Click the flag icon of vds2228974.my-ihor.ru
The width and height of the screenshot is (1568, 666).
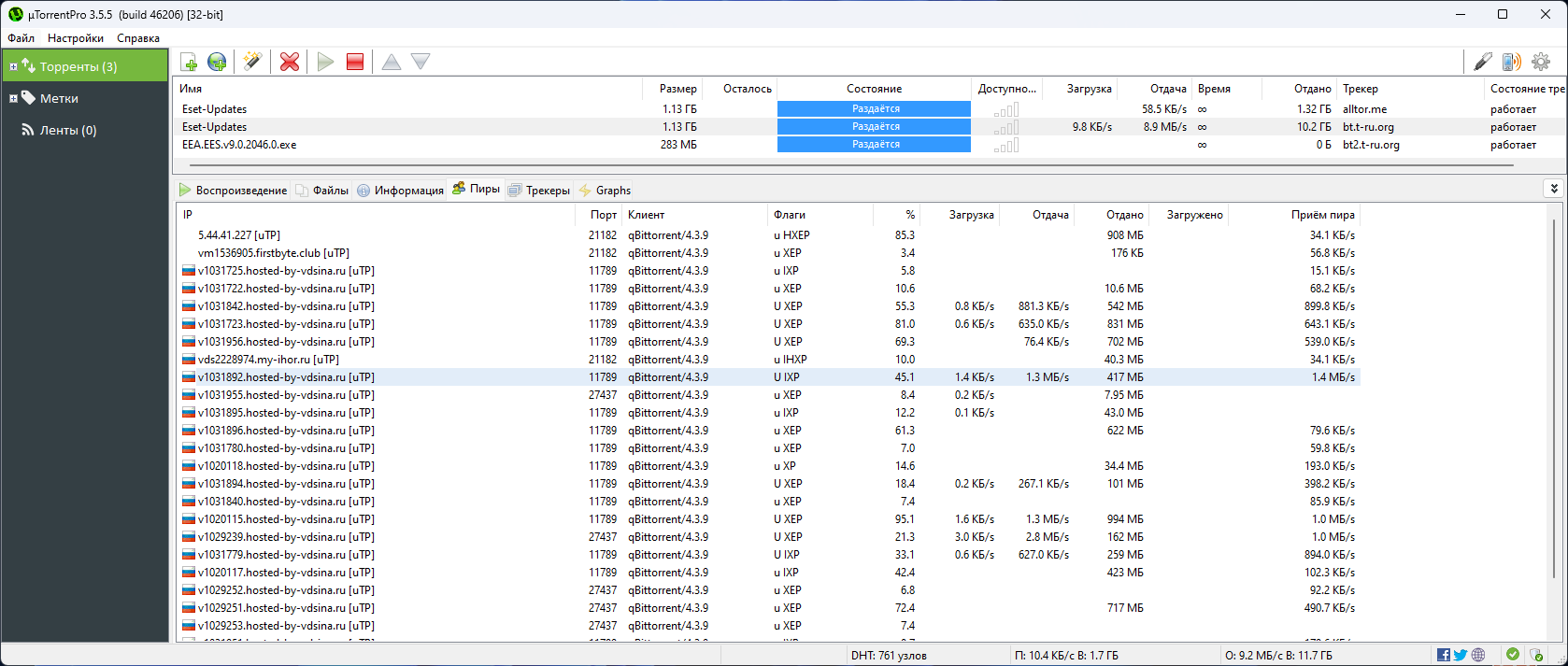coord(189,360)
